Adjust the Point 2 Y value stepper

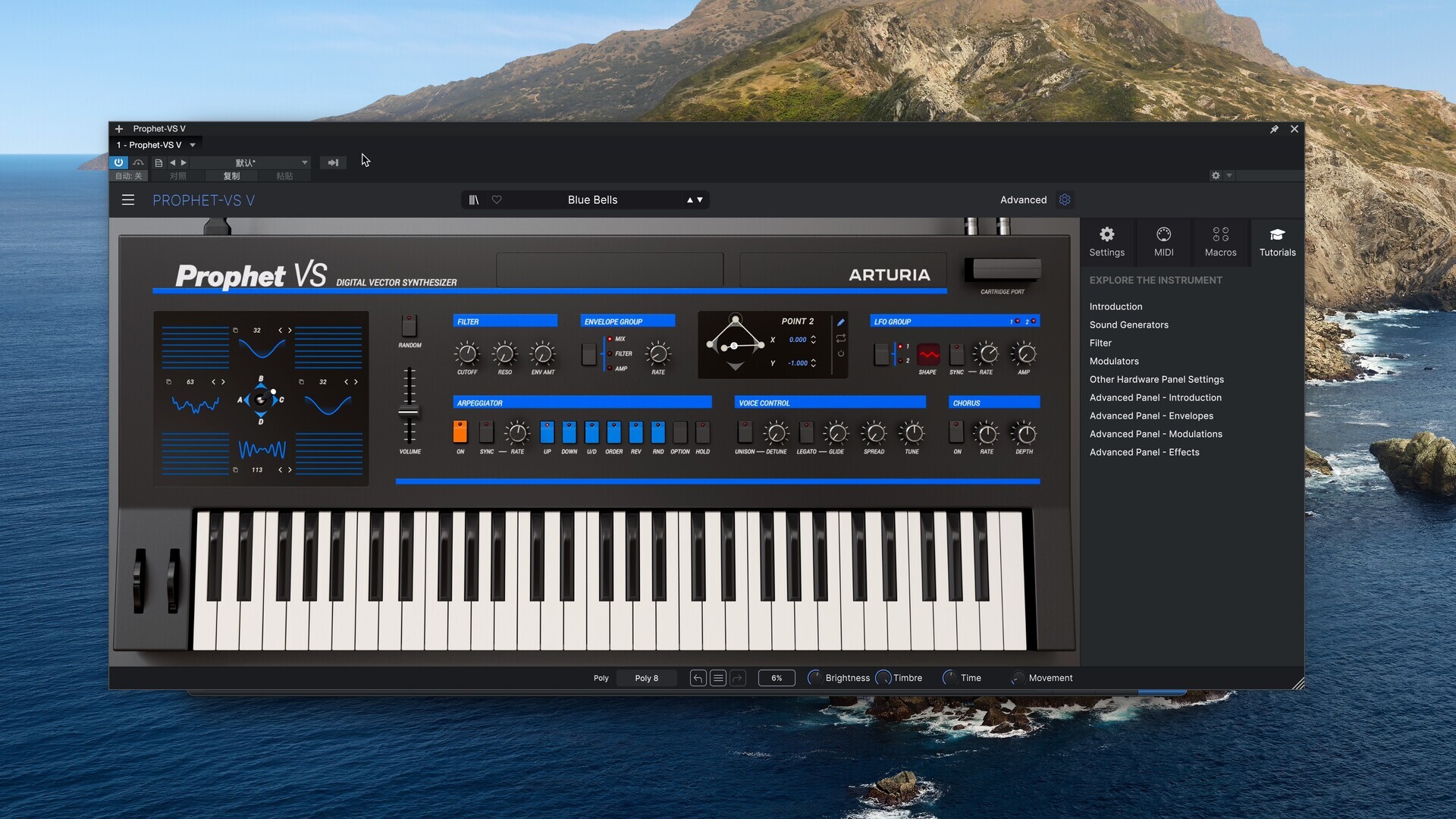pyautogui.click(x=814, y=363)
